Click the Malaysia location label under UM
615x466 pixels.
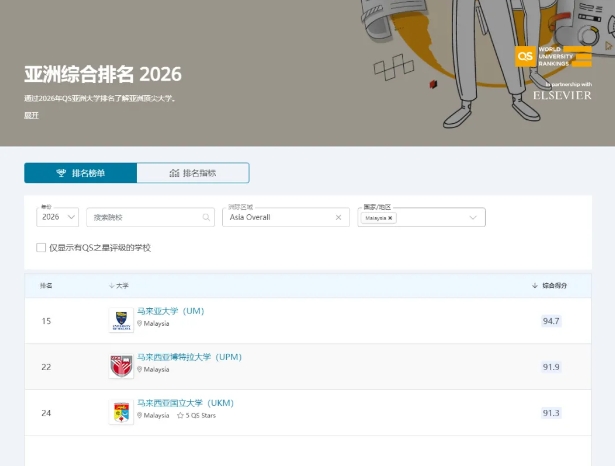tap(153, 324)
